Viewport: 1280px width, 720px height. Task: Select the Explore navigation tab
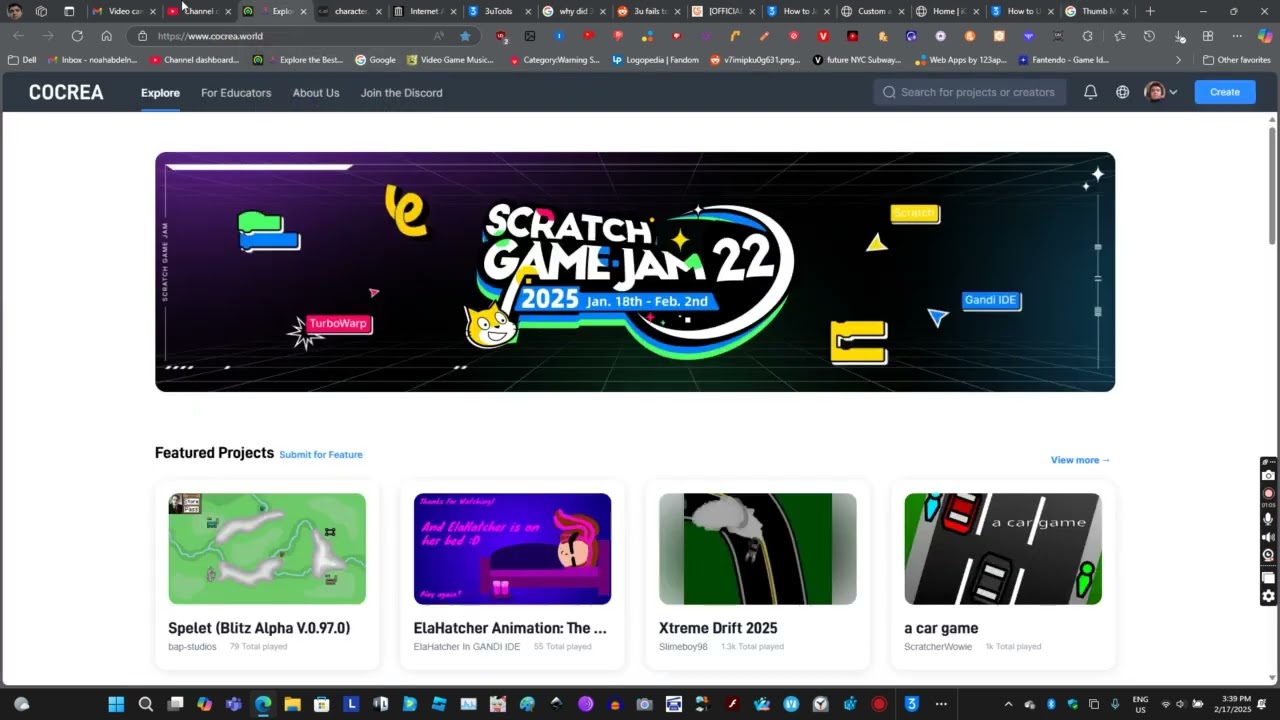(x=160, y=93)
